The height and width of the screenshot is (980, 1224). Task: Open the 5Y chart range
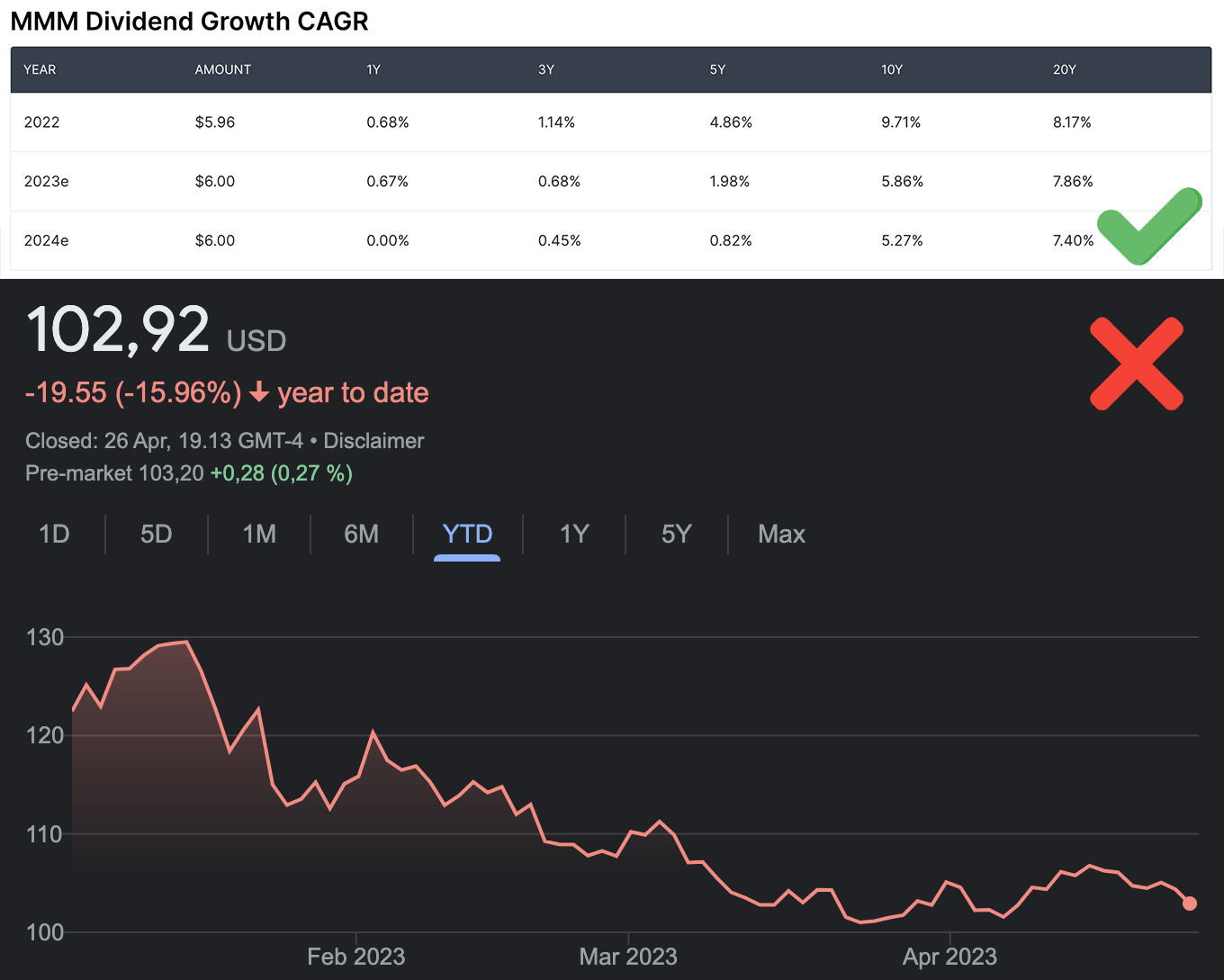[x=676, y=534]
